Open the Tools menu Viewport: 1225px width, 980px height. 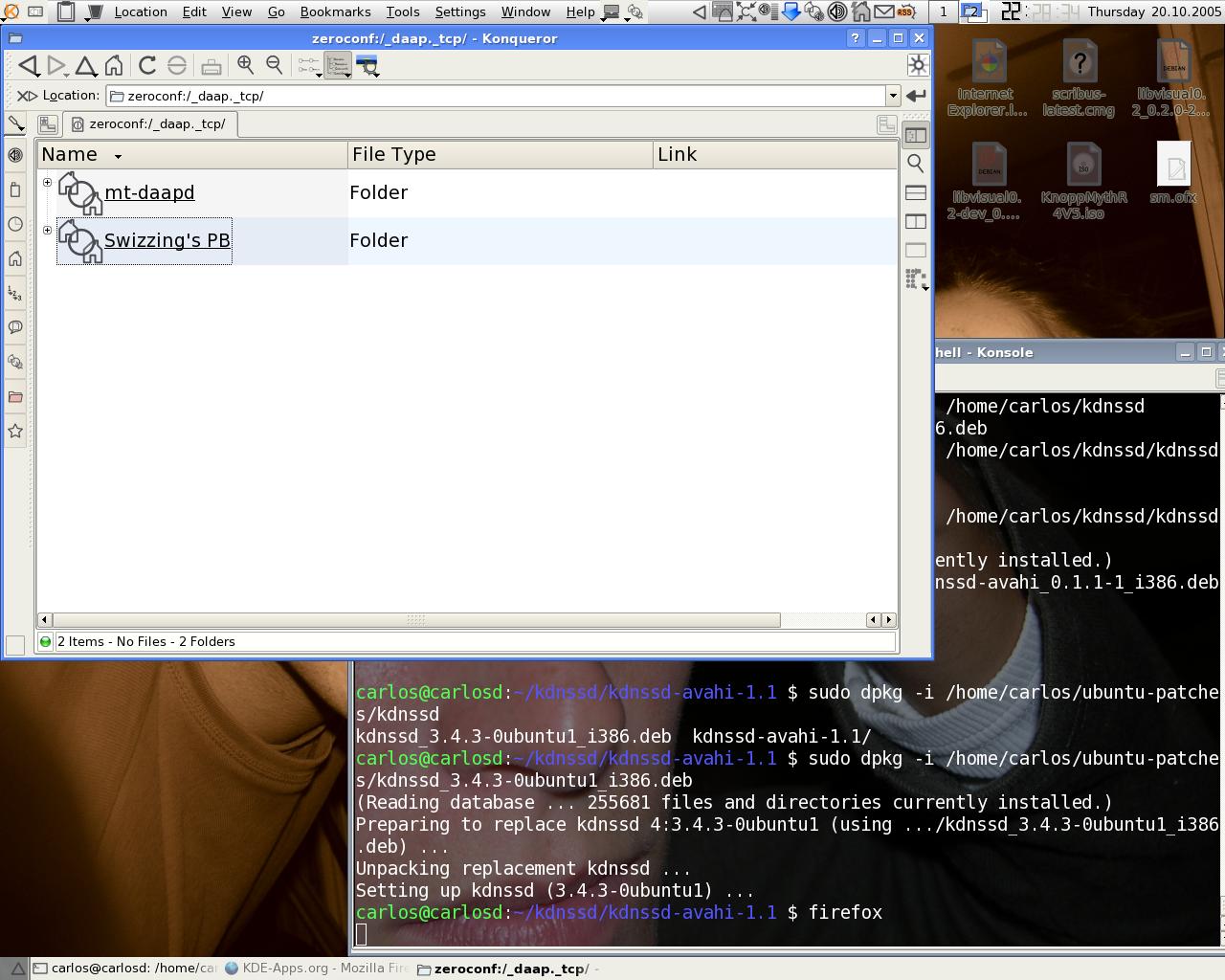(403, 11)
